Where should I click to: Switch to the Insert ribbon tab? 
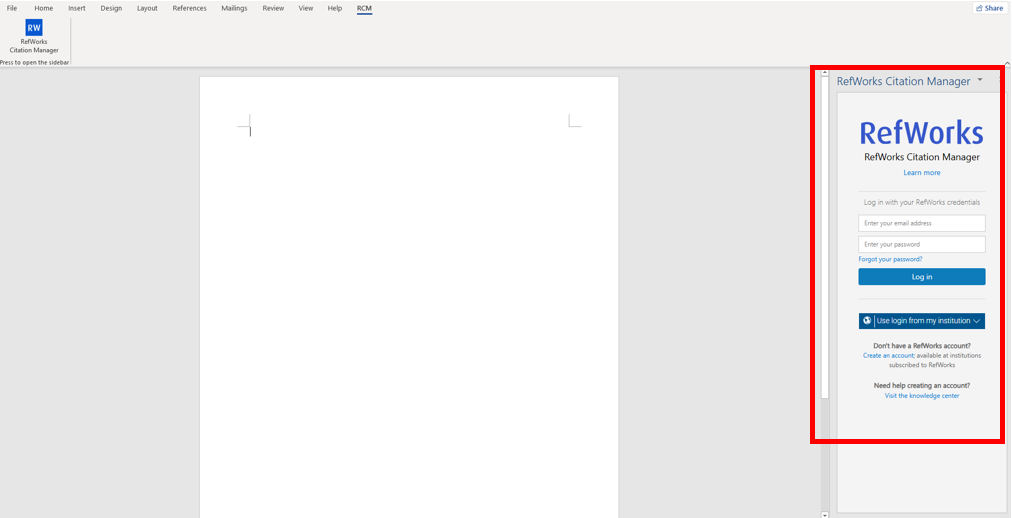pyautogui.click(x=77, y=8)
